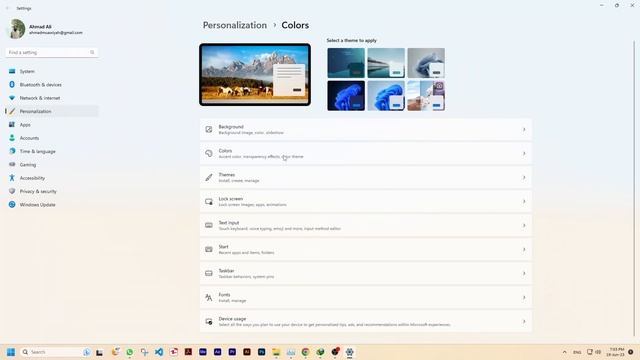Apply the dark teal theme thumbnail
This screenshot has width=640, height=360.
point(346,63)
